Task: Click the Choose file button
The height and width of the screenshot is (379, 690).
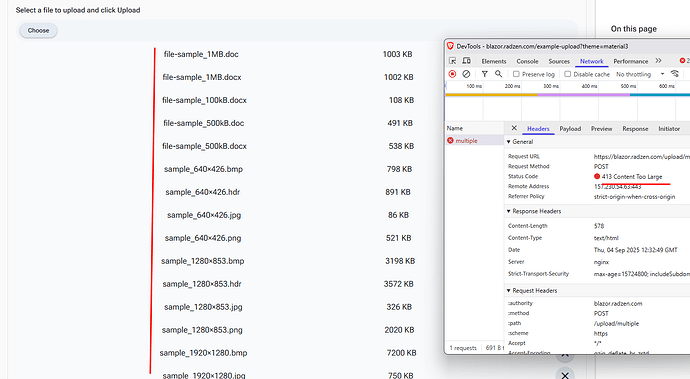Action: [38, 30]
